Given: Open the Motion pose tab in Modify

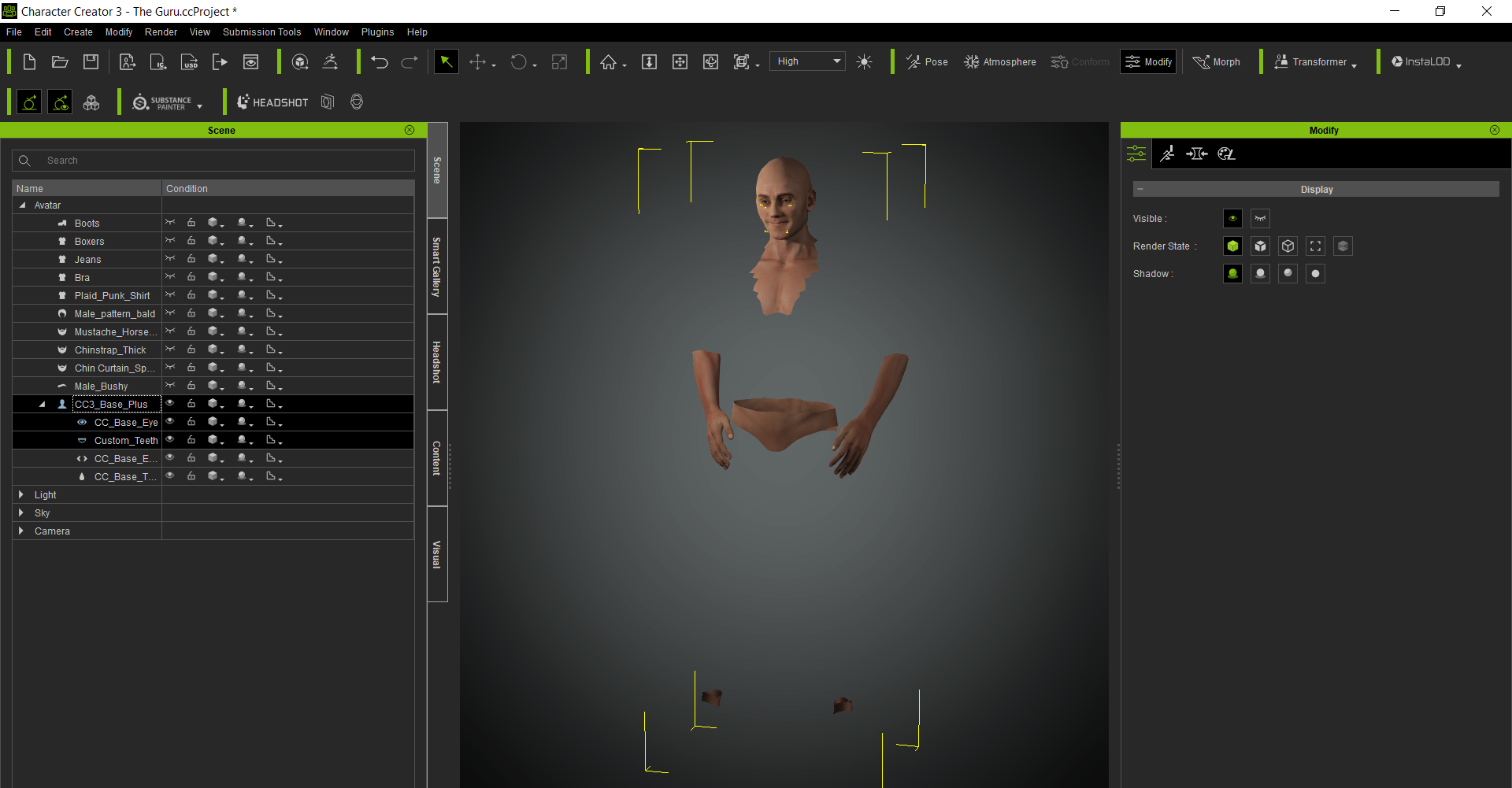Looking at the screenshot, I should [x=1167, y=154].
